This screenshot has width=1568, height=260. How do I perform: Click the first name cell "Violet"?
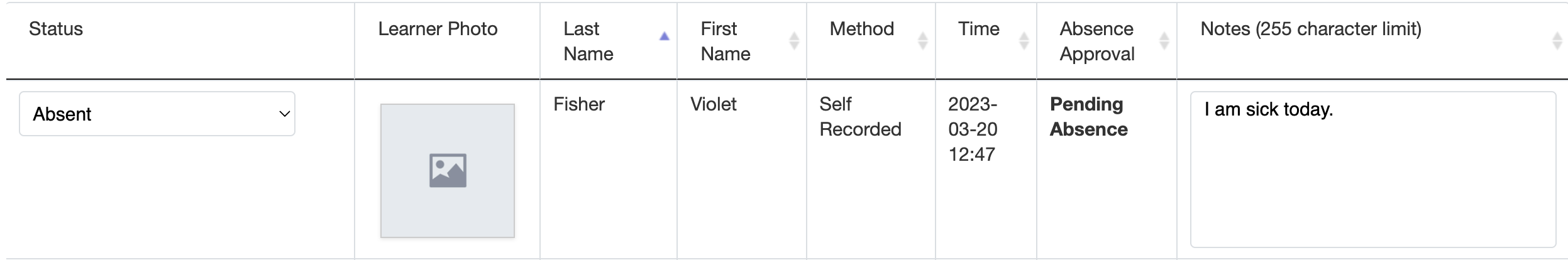click(x=713, y=104)
